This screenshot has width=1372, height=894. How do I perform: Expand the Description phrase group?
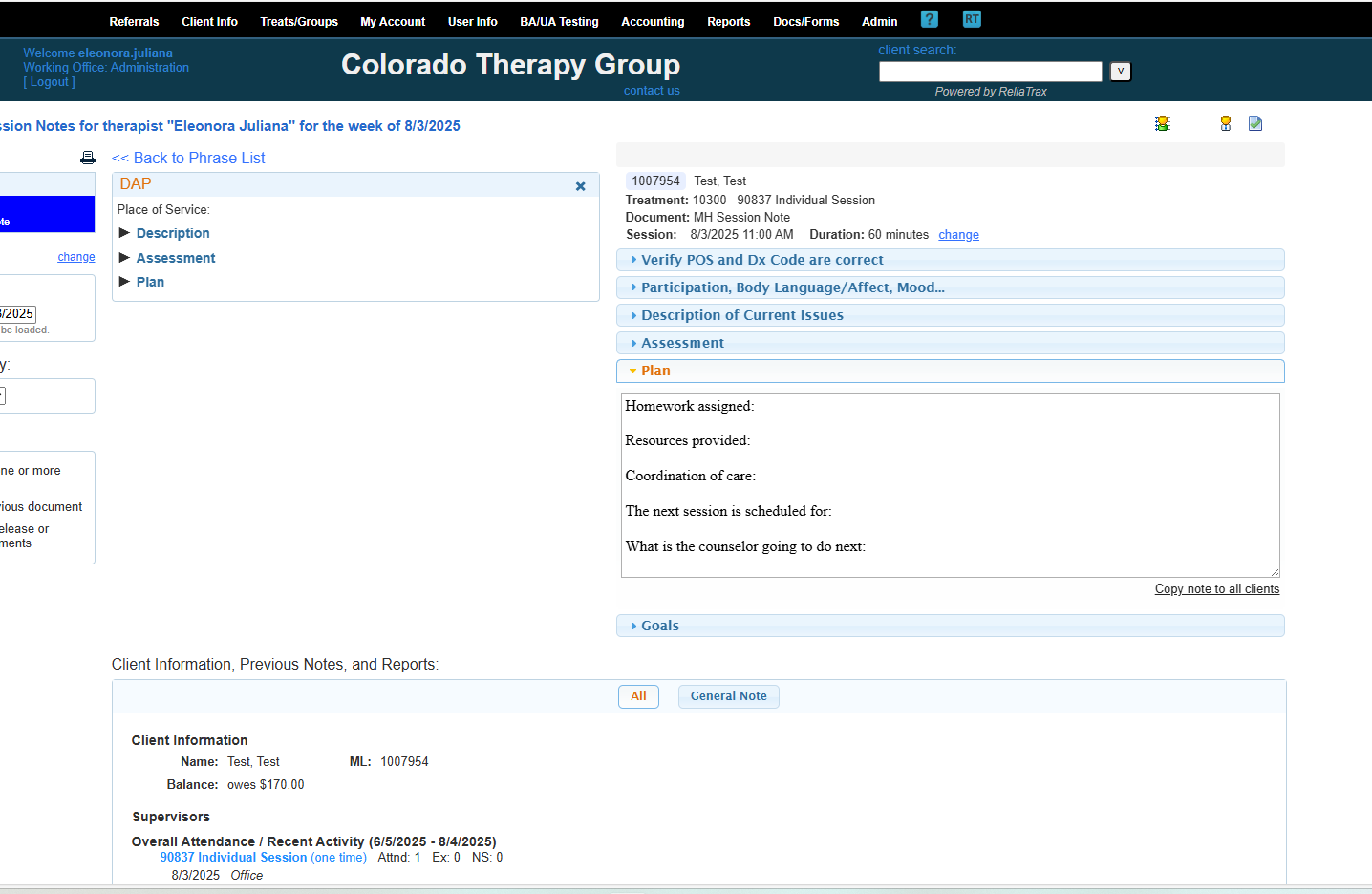pyautogui.click(x=172, y=233)
